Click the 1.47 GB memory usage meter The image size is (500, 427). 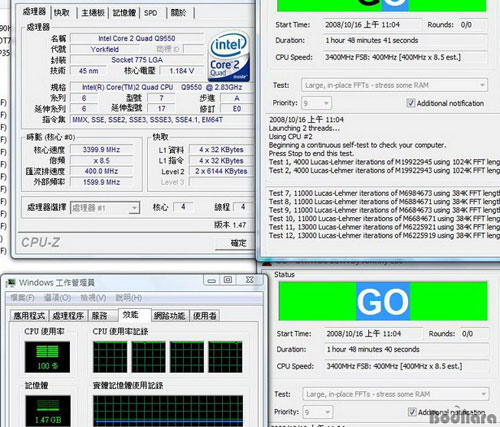pyautogui.click(x=48, y=411)
